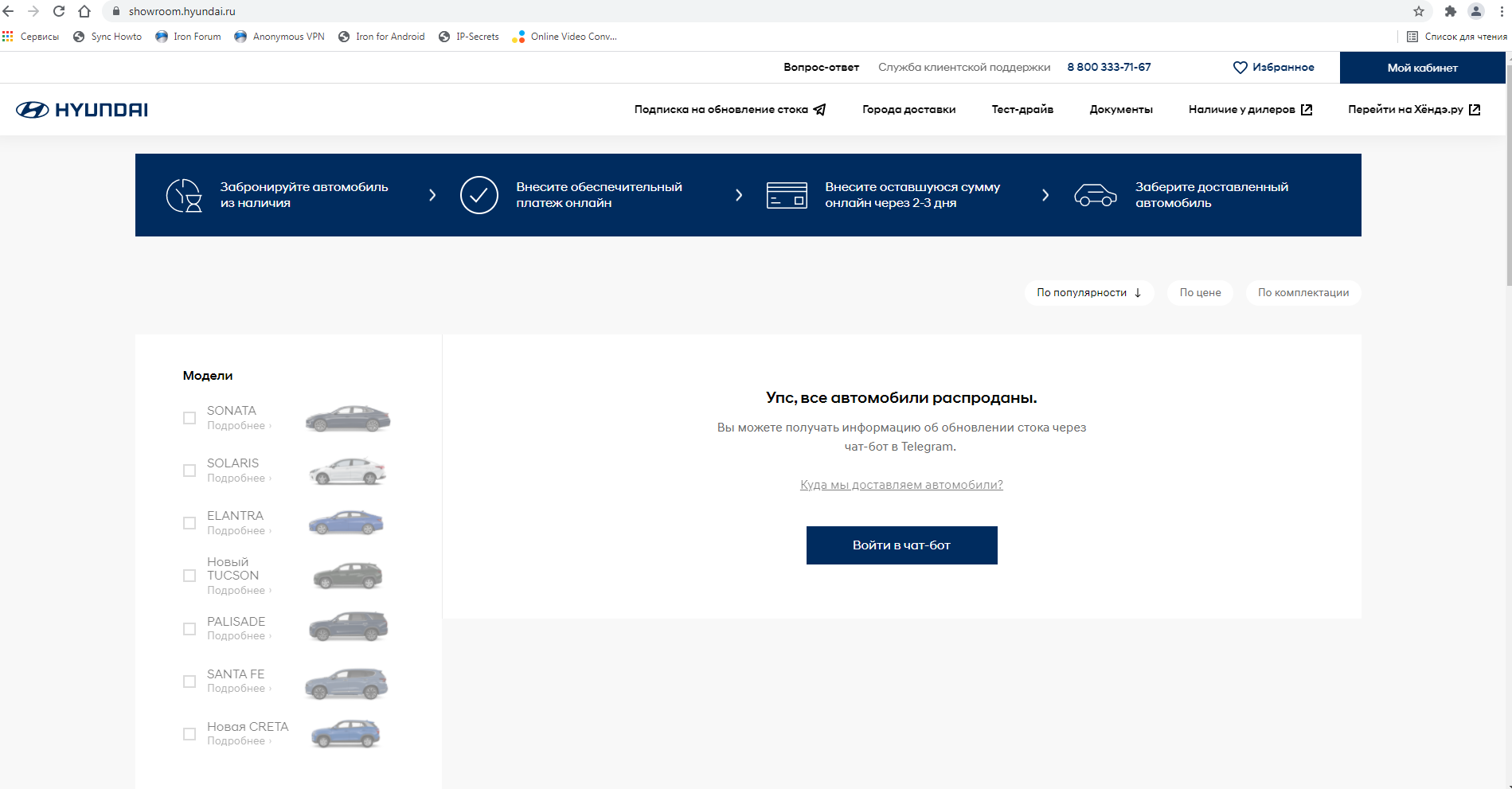Expand Подробнее under SONATA
Image resolution: width=1512 pixels, height=789 pixels.
coord(239,426)
